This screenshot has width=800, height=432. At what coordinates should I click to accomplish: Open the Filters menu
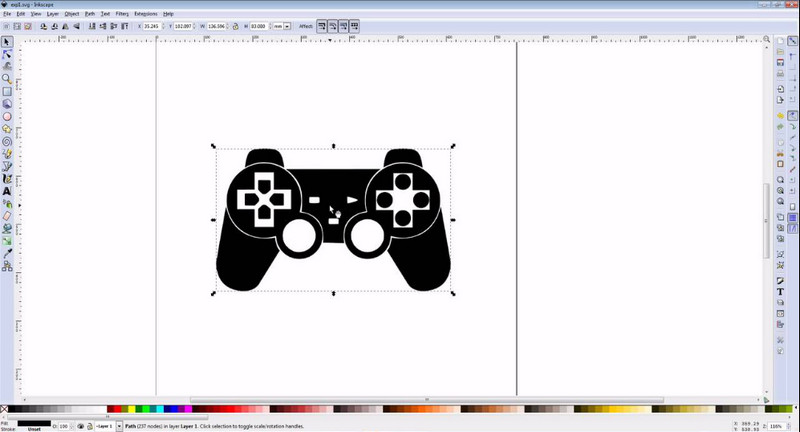tap(122, 14)
